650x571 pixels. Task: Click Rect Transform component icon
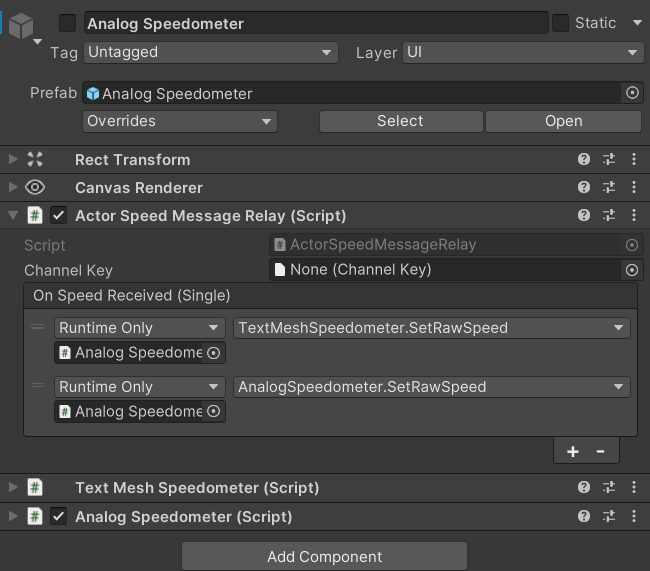[35, 159]
